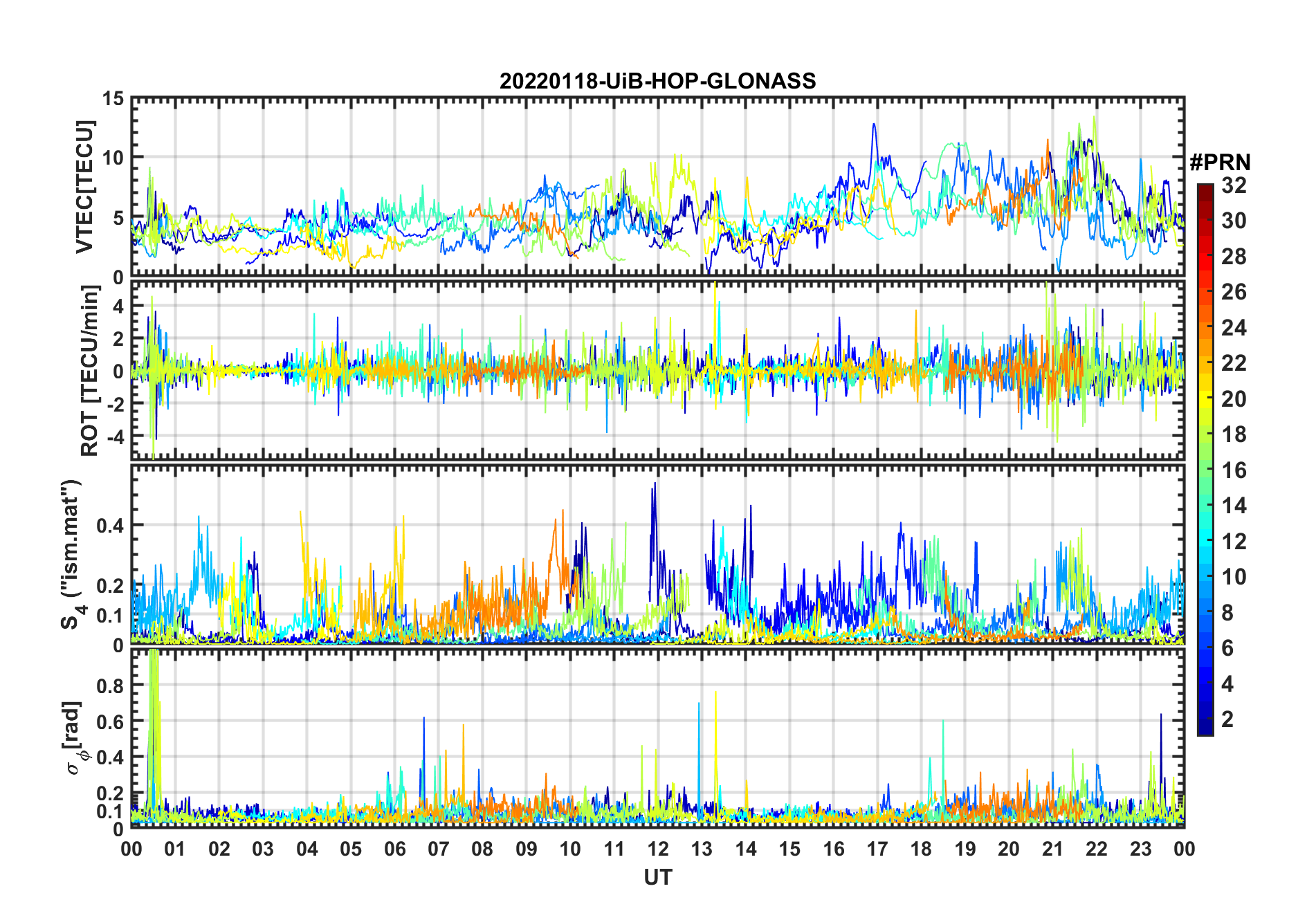1316x920 pixels.
Task: Click the UT x-axis label
Action: [658, 877]
